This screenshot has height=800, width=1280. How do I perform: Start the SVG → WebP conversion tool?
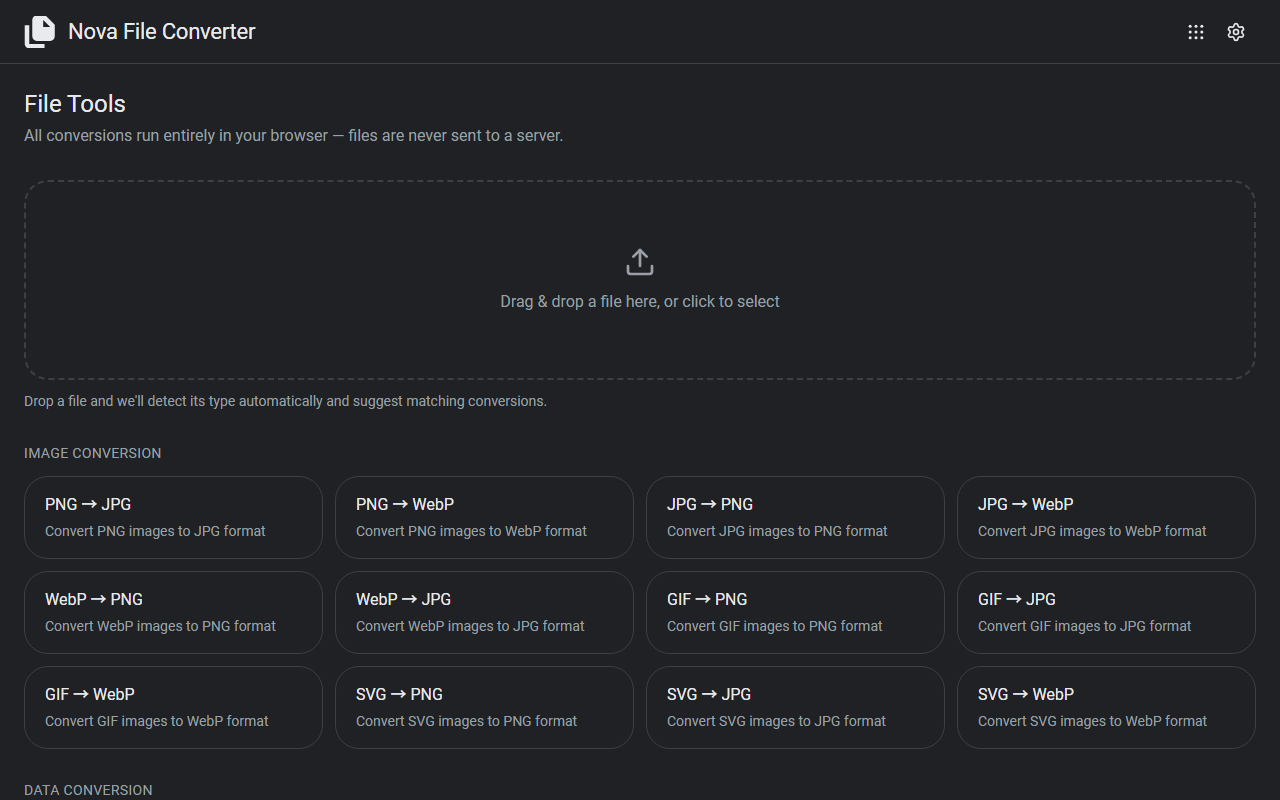coord(1106,707)
